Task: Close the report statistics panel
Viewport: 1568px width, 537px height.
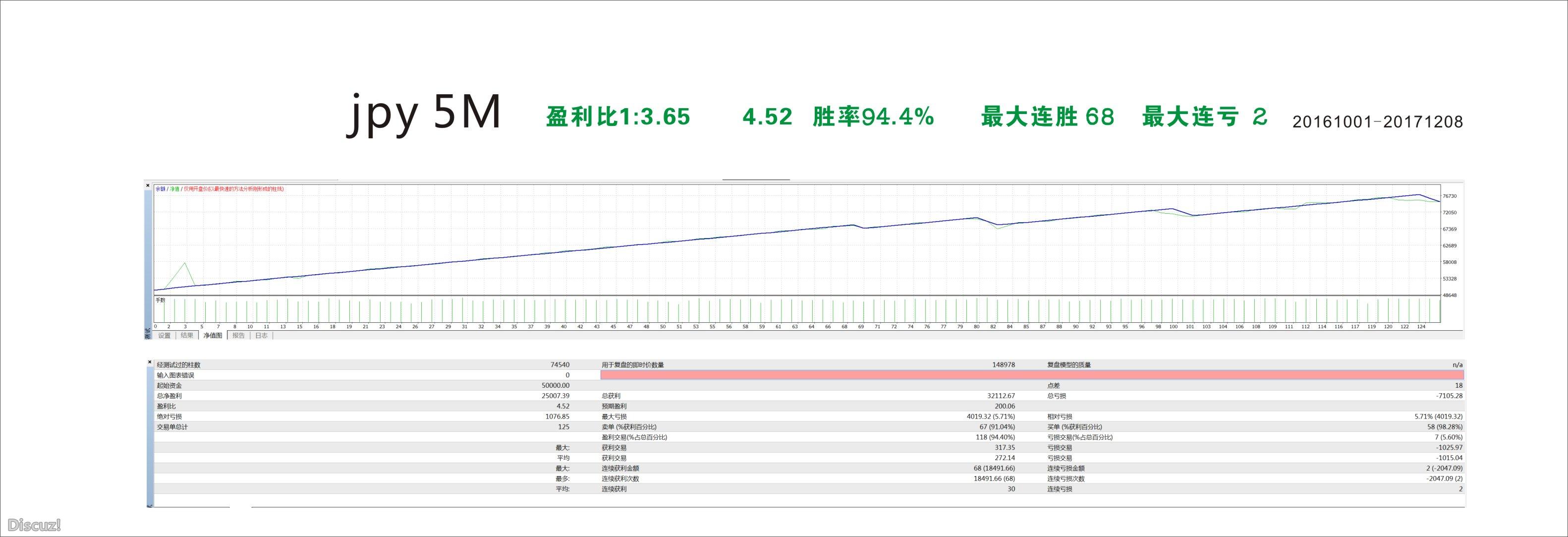Action: point(150,362)
